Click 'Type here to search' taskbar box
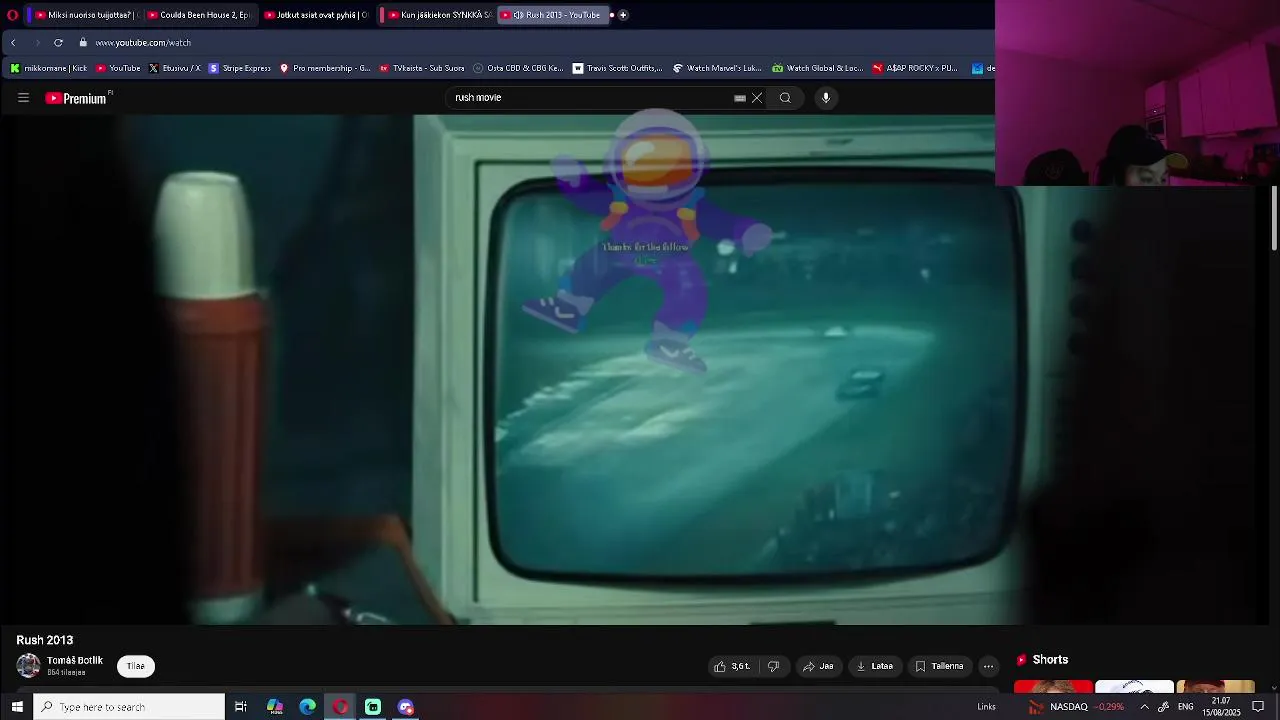The height and width of the screenshot is (720, 1280). tap(129, 707)
